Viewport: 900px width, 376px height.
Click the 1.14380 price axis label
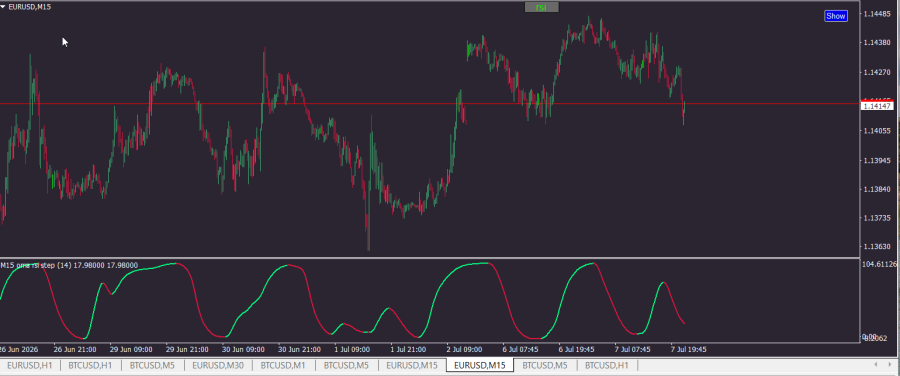click(876, 43)
